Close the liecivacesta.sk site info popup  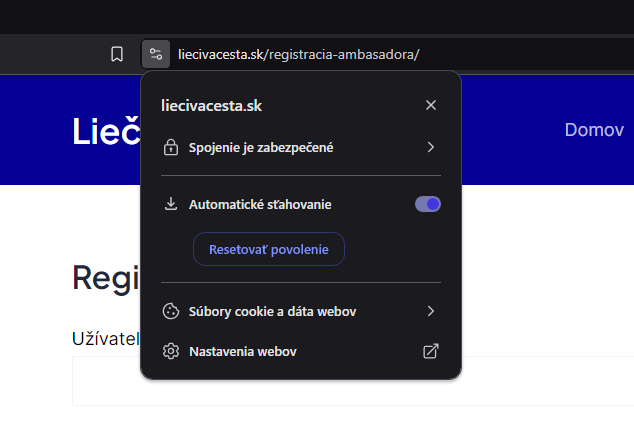coord(431,105)
